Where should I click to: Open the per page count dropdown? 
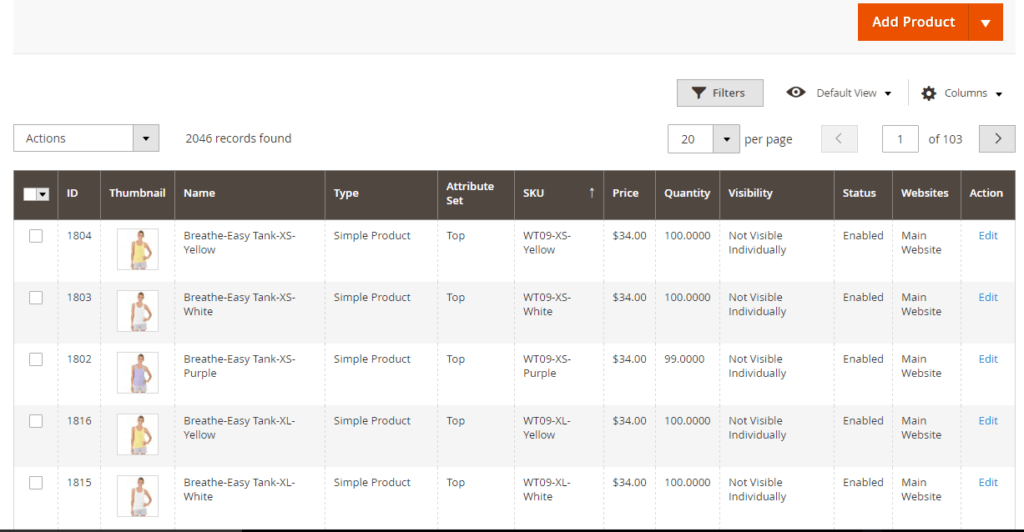[x=726, y=139]
